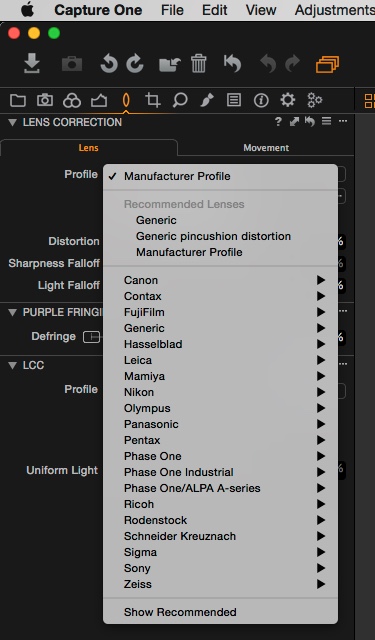The width and height of the screenshot is (375, 640).
Task: Choose Generic under Recommended Lenses
Action: click(220, 220)
